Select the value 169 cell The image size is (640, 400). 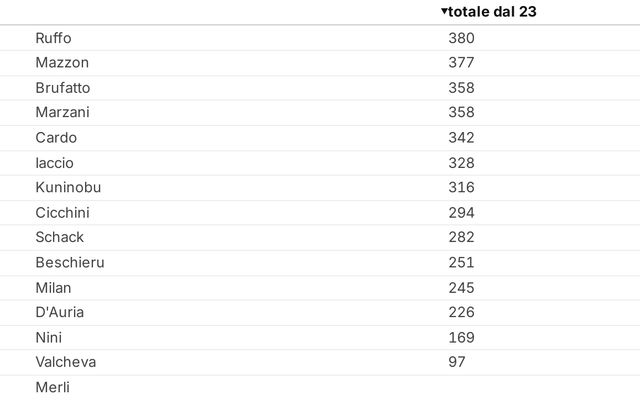[x=461, y=338]
